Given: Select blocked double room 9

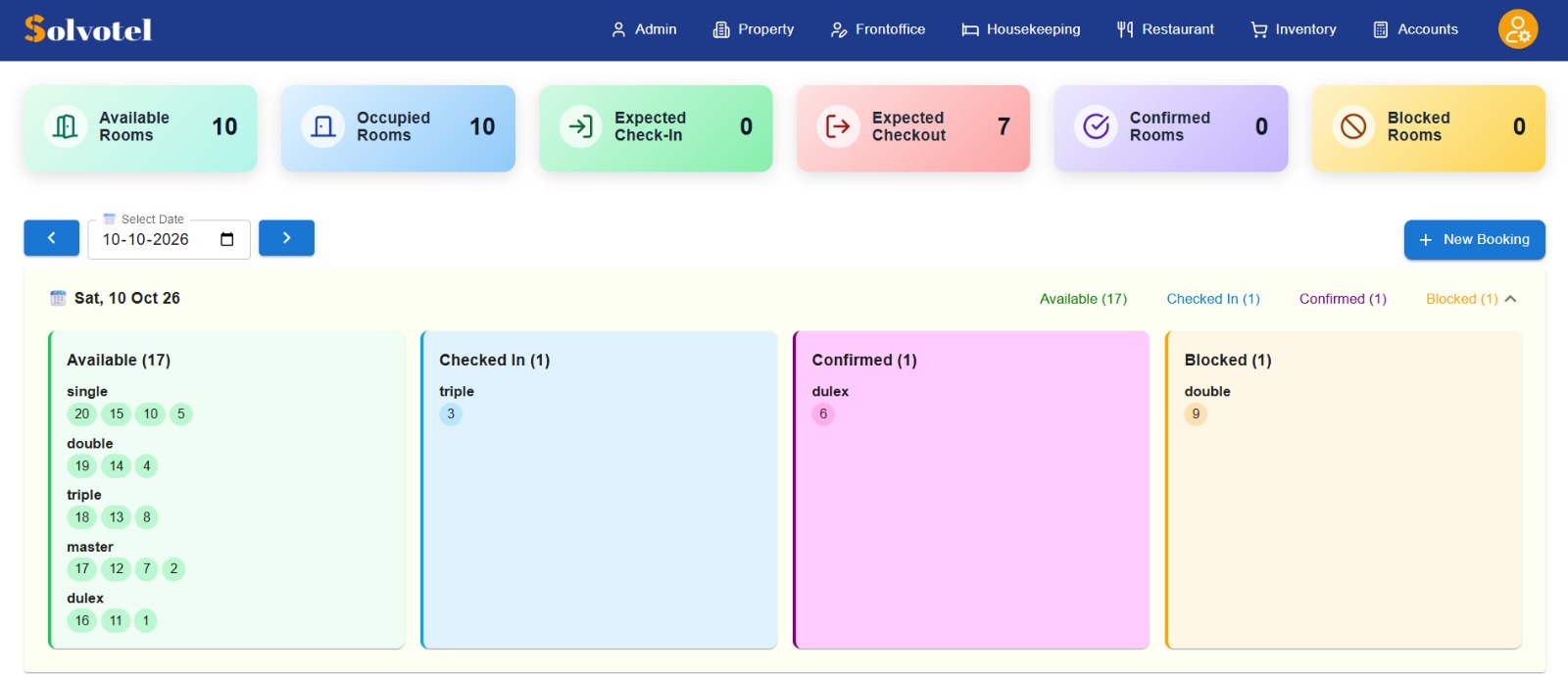Looking at the screenshot, I should [1196, 414].
